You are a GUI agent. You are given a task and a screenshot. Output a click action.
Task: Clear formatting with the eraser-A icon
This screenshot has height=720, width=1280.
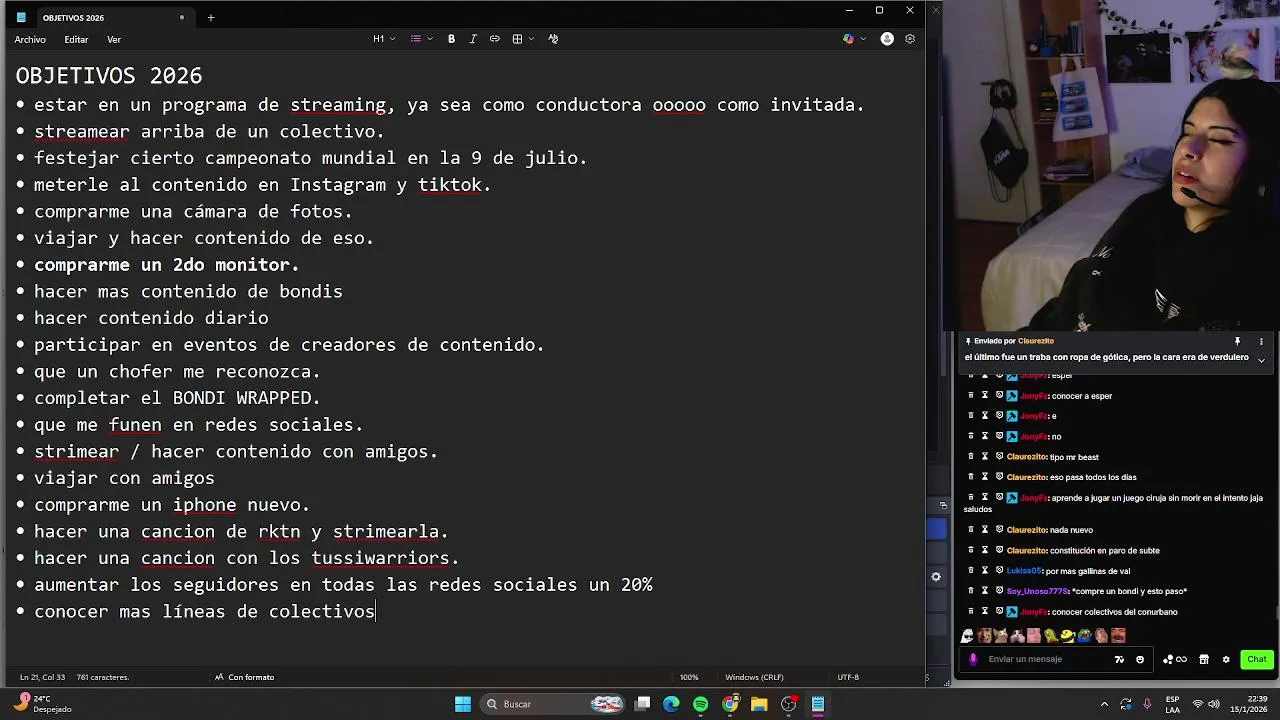(x=553, y=39)
